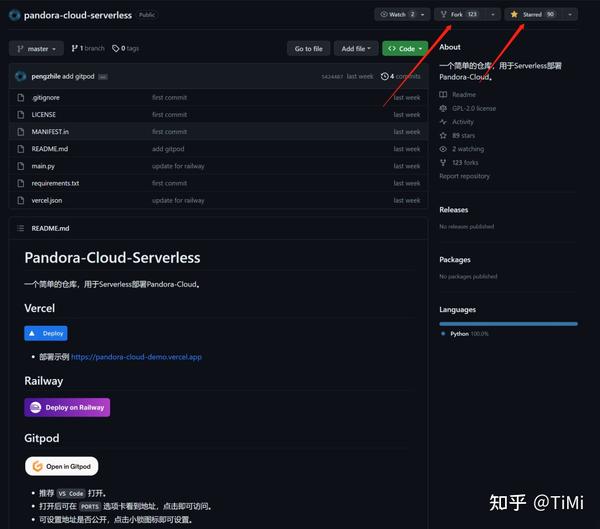This screenshot has height=529, width=600.
Task: Open the Add file dropdown
Action: coord(356,49)
